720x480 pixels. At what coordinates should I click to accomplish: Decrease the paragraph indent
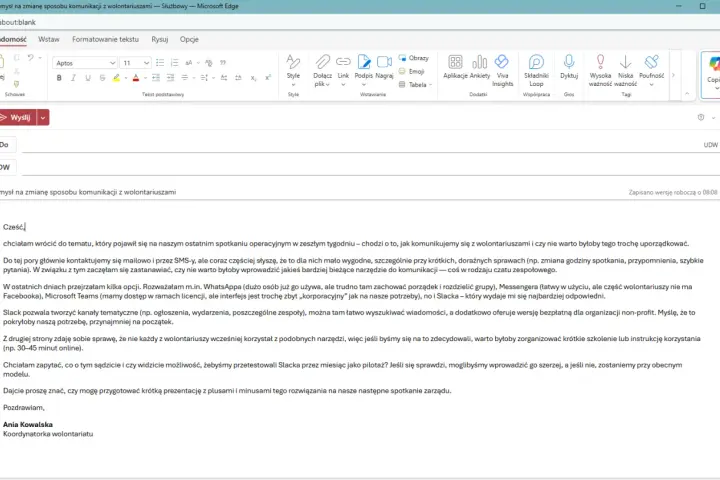[156, 78]
